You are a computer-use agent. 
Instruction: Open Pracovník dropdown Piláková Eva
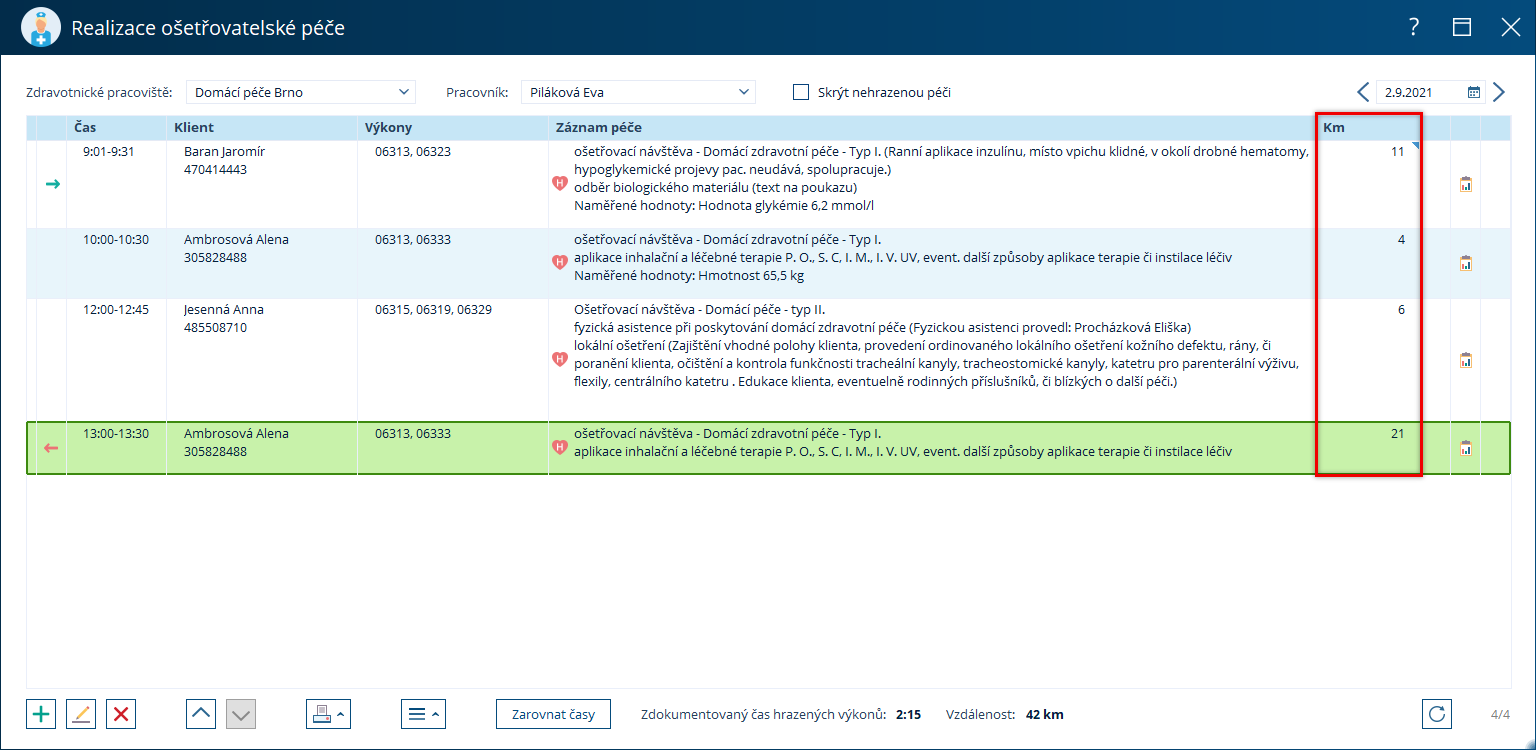click(638, 92)
